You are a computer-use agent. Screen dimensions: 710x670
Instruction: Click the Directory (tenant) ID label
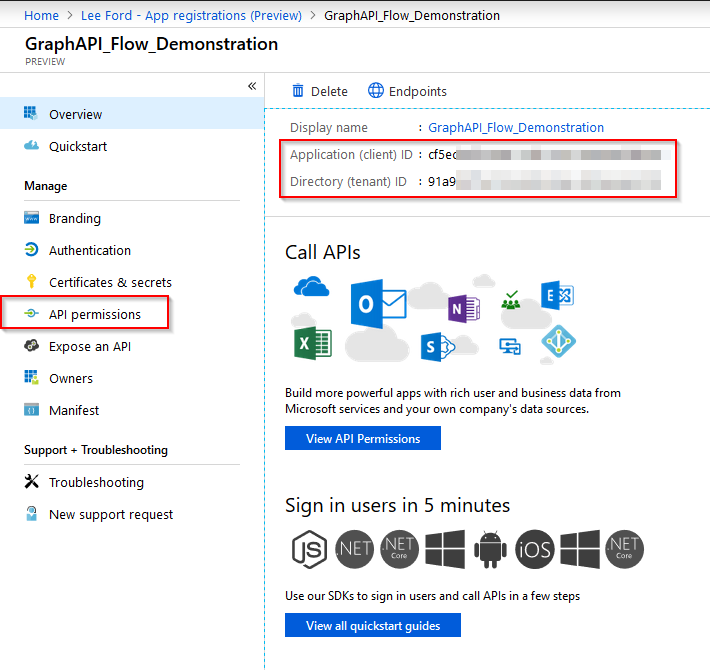(x=348, y=182)
